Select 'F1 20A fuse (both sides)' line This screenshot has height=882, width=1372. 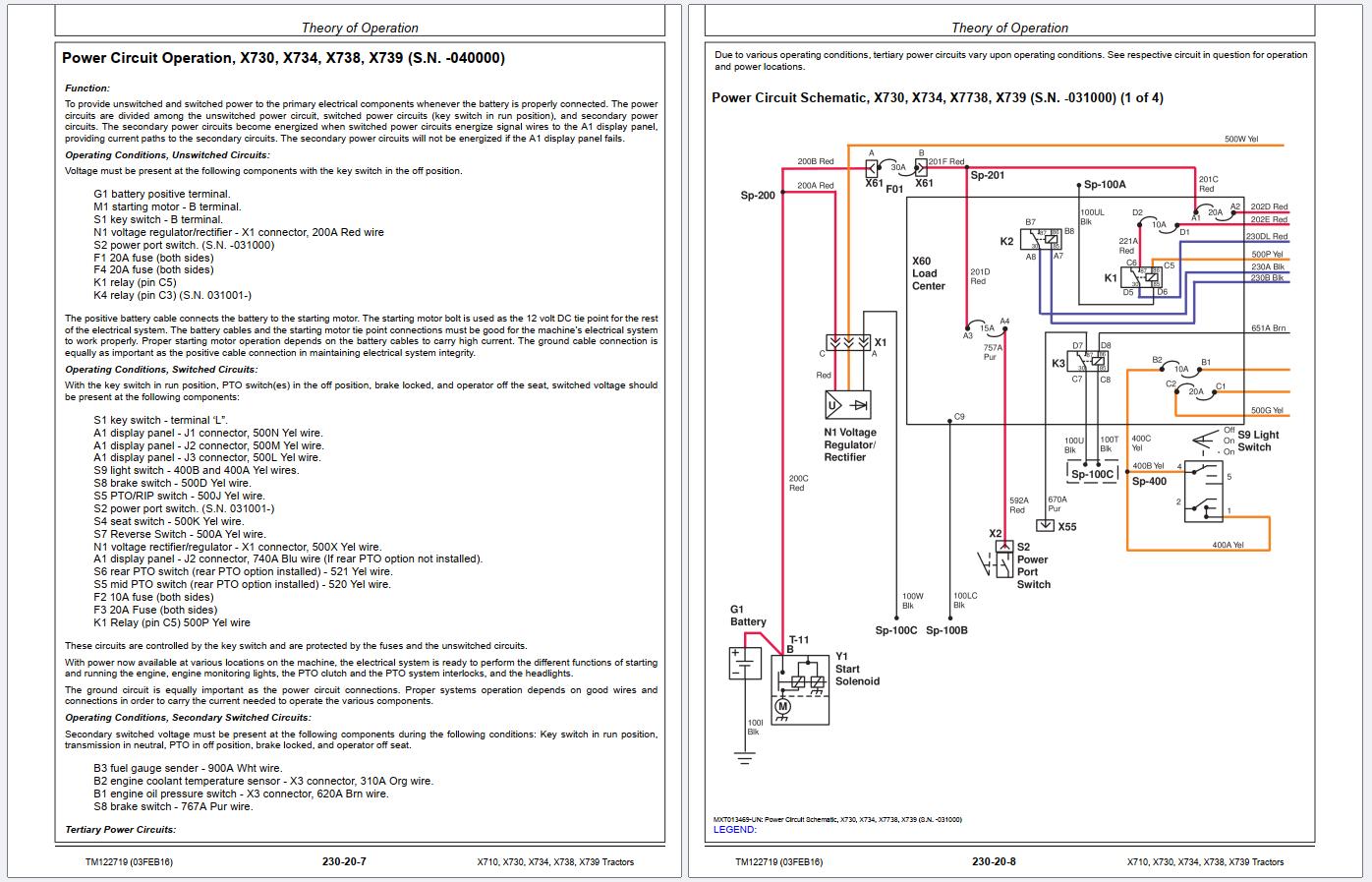tap(153, 258)
